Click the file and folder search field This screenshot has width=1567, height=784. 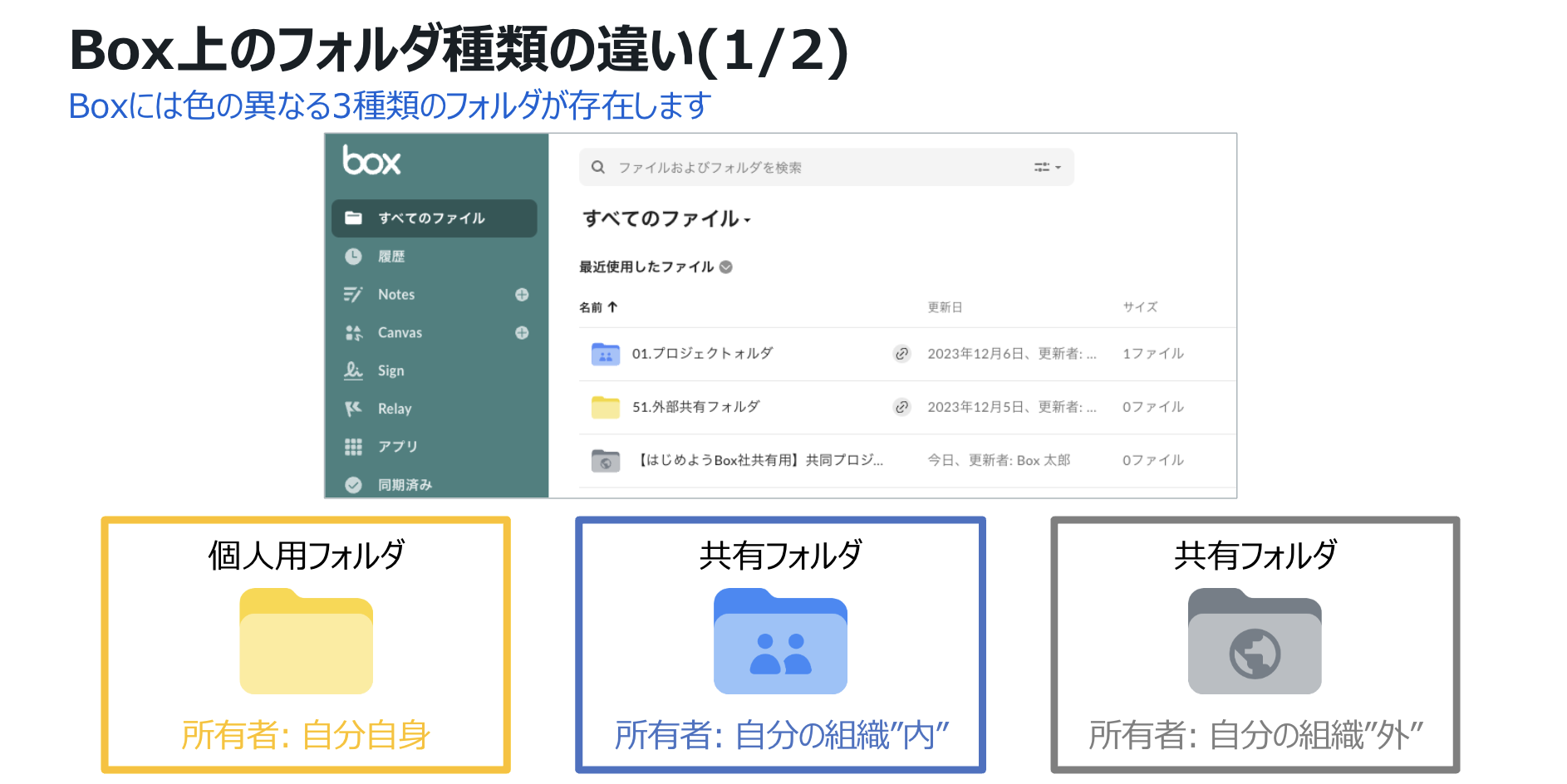[814, 168]
